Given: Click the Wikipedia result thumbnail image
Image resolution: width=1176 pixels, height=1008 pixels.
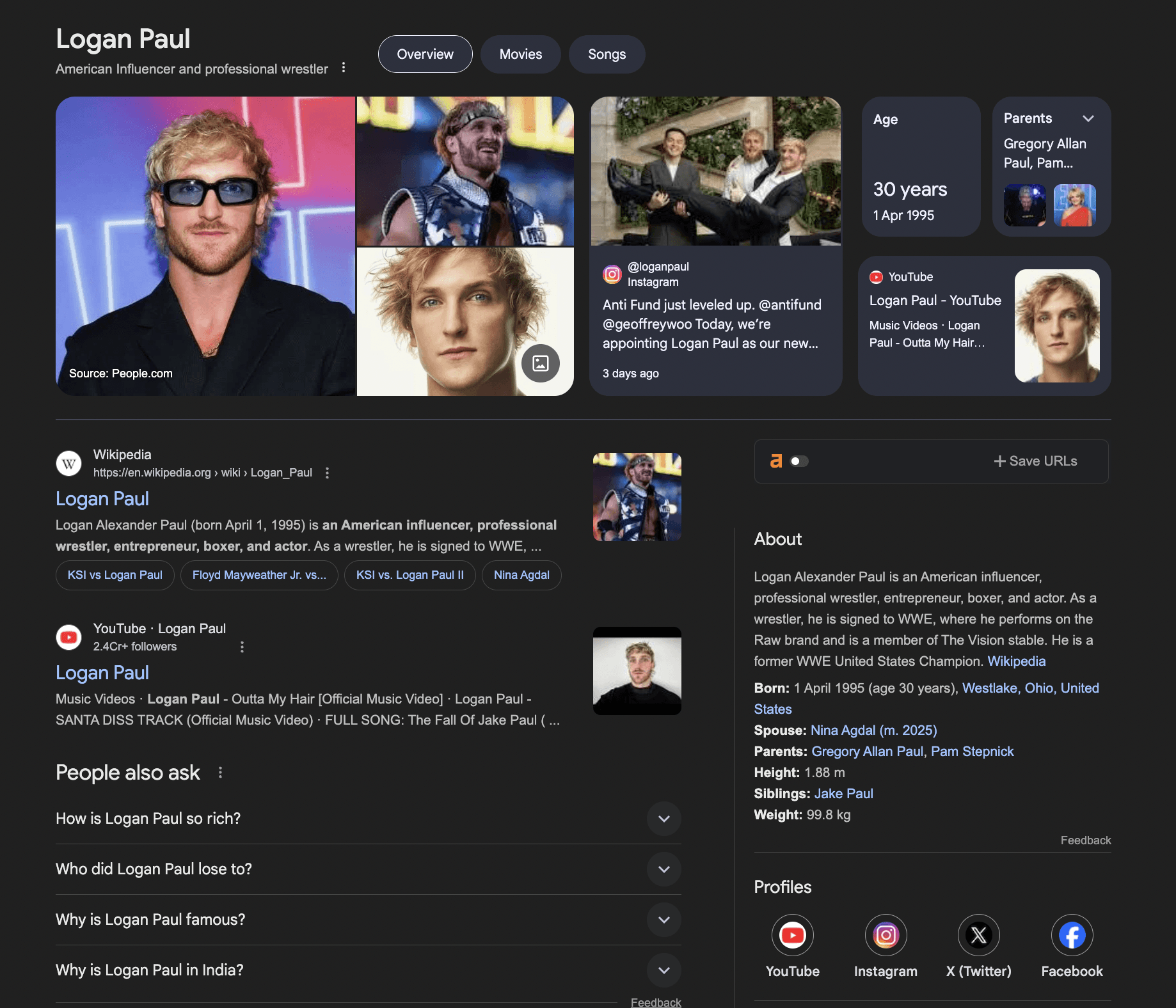Looking at the screenshot, I should [637, 497].
